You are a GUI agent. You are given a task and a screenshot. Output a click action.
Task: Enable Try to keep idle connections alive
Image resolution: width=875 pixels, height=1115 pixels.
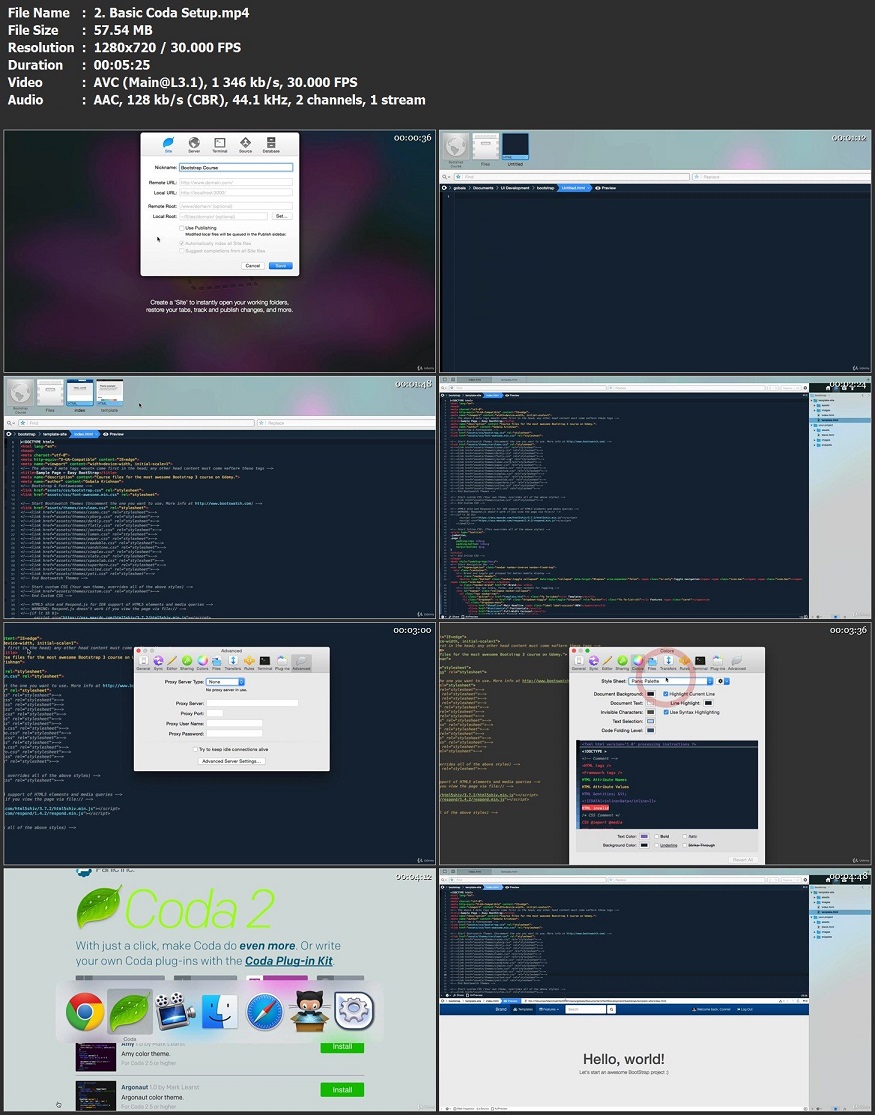point(196,749)
